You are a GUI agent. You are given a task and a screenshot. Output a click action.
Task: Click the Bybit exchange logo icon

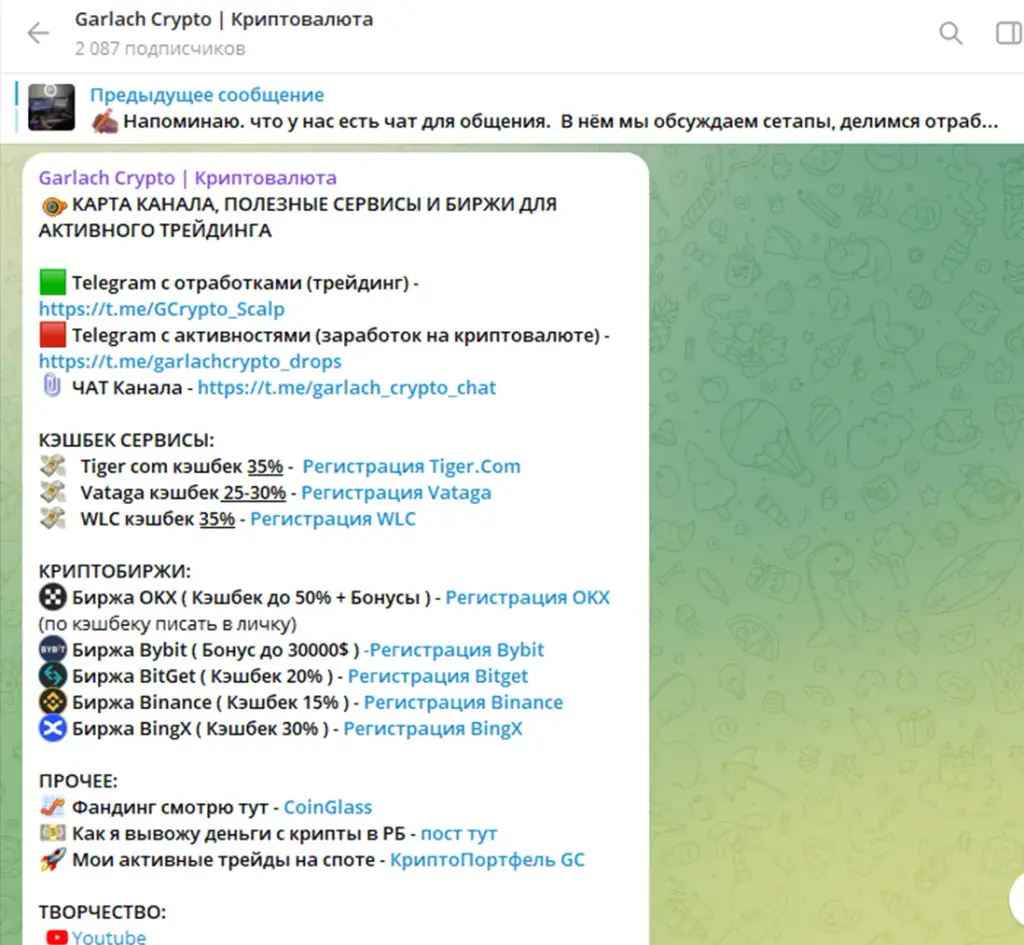(x=52, y=650)
